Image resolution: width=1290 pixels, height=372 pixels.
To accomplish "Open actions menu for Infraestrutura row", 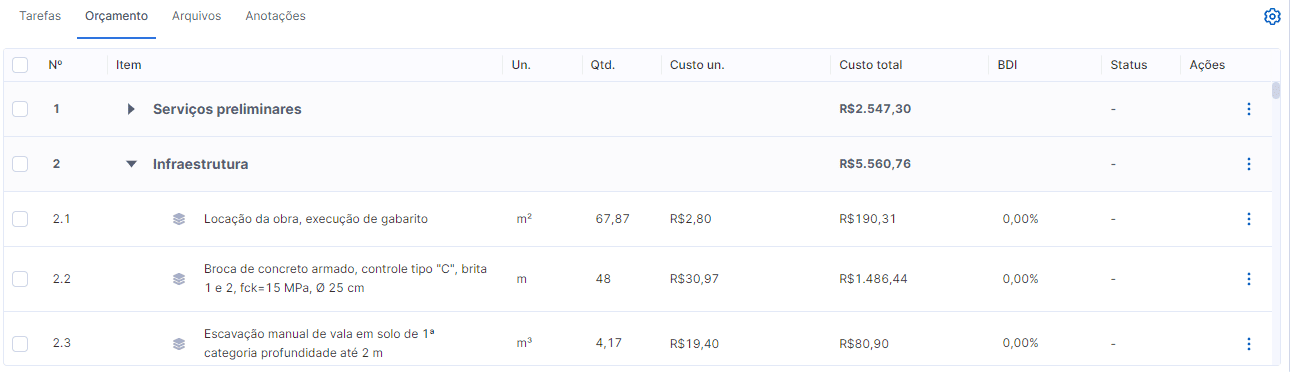I will click(x=1248, y=164).
